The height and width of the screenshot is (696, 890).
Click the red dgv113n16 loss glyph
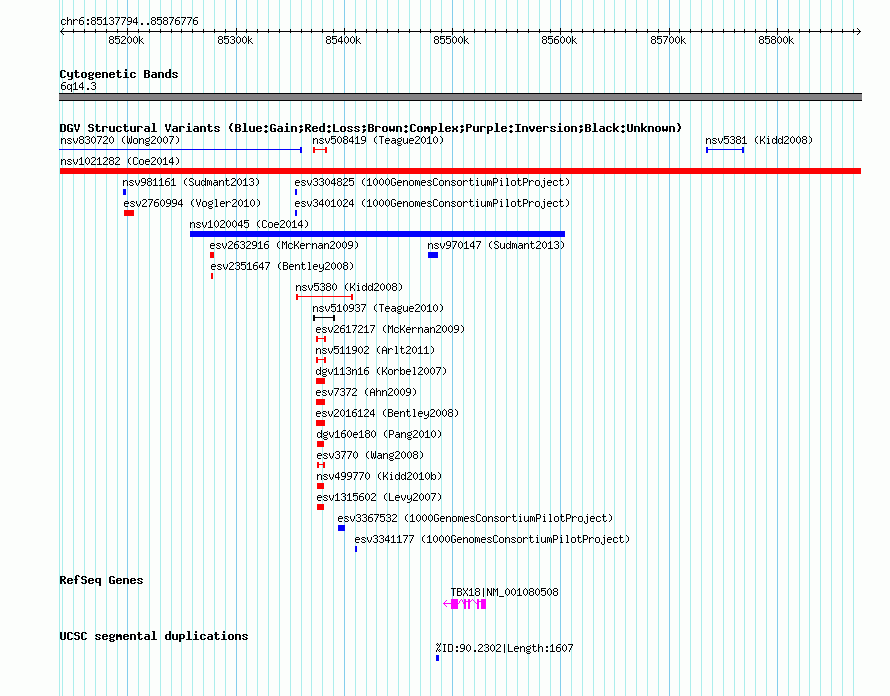pos(320,381)
